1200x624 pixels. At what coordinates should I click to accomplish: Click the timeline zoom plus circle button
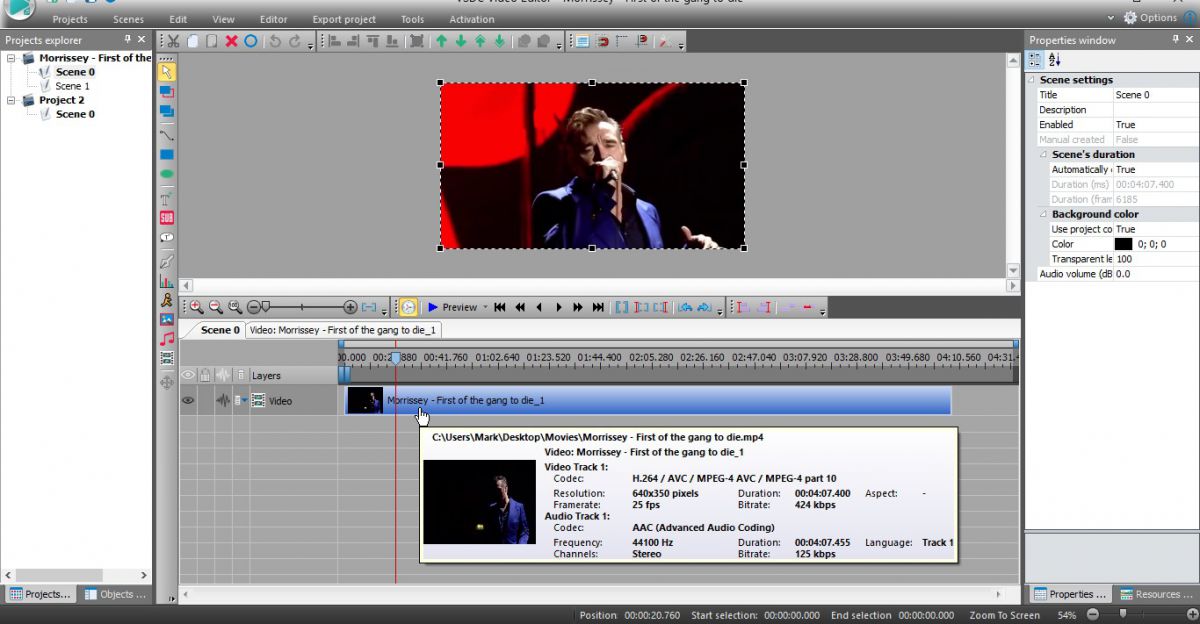(x=350, y=307)
